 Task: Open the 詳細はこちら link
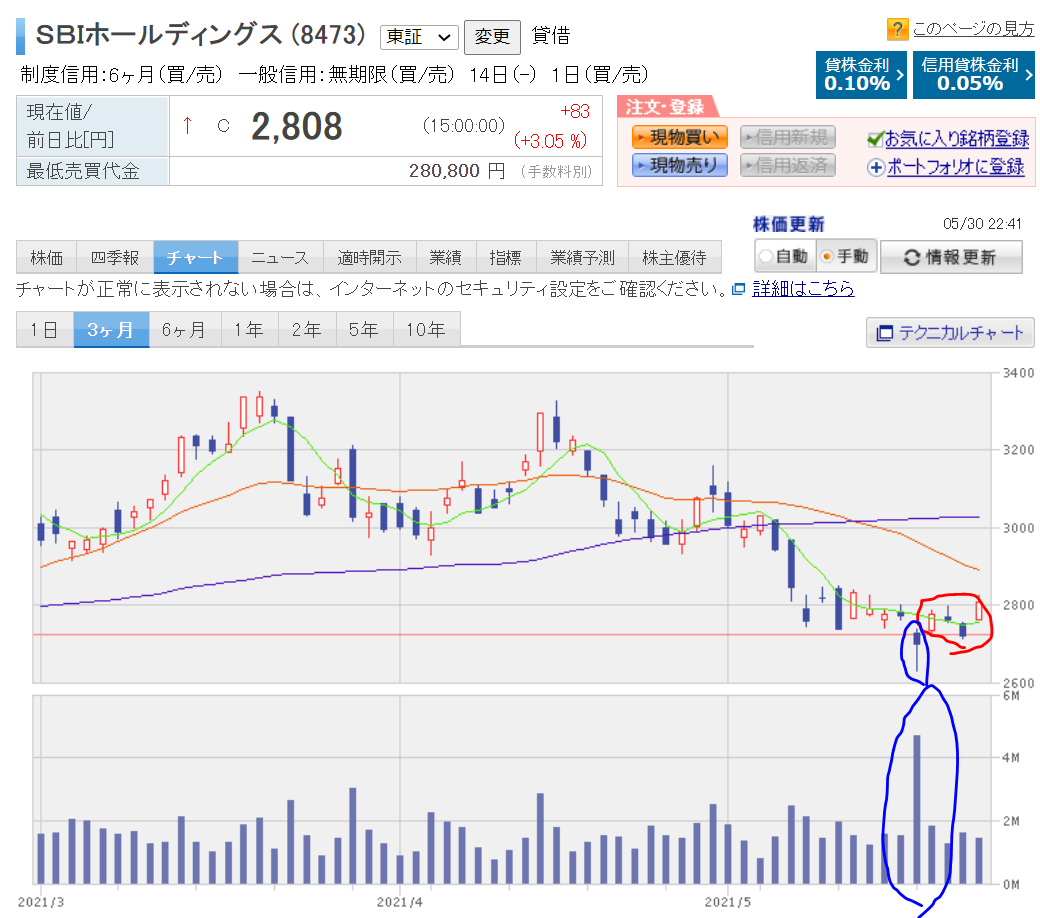(x=803, y=289)
